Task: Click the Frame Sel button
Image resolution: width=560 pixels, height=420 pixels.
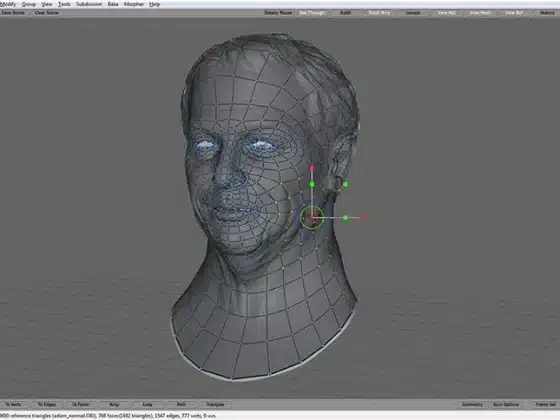Action: coord(545,405)
